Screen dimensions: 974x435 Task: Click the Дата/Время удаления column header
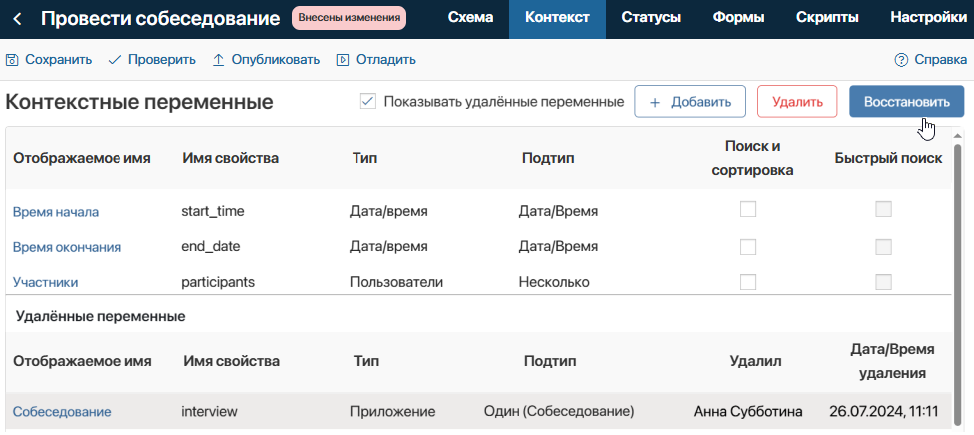pos(892,362)
